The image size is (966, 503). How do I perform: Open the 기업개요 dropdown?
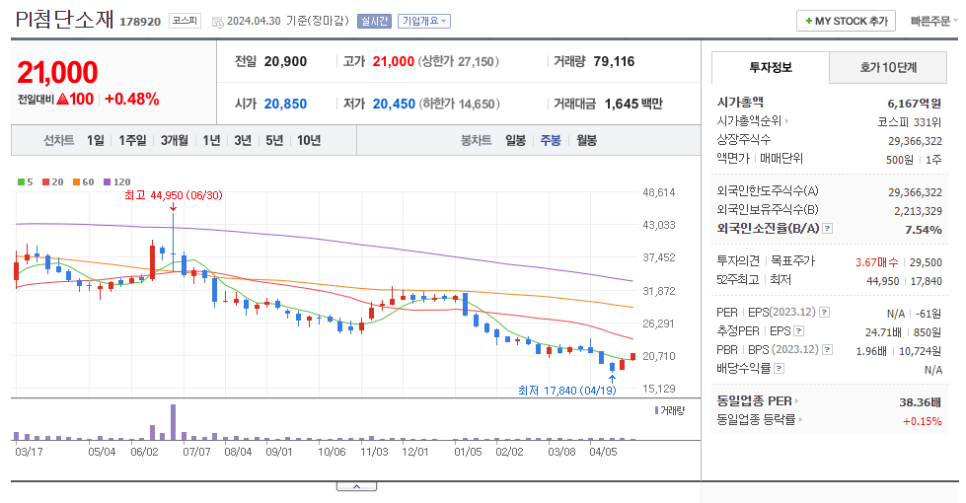424,21
